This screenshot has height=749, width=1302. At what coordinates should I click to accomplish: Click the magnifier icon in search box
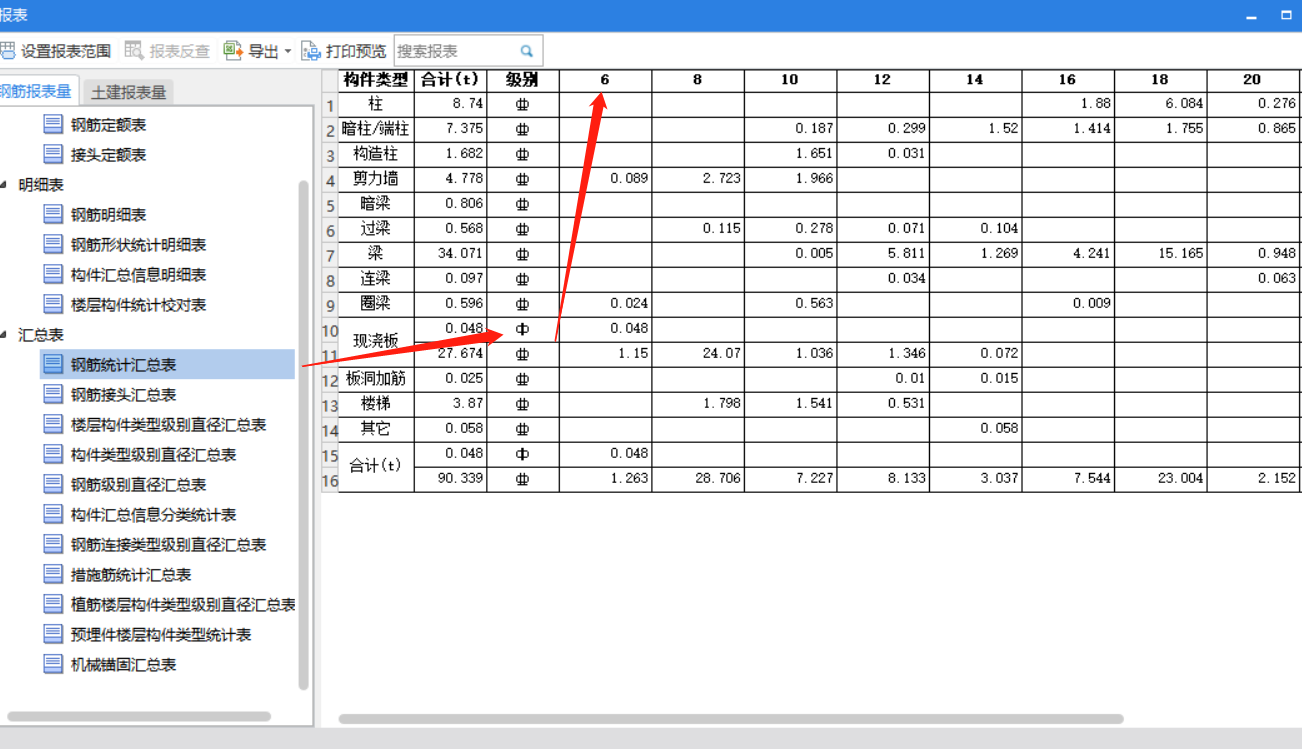tap(527, 51)
